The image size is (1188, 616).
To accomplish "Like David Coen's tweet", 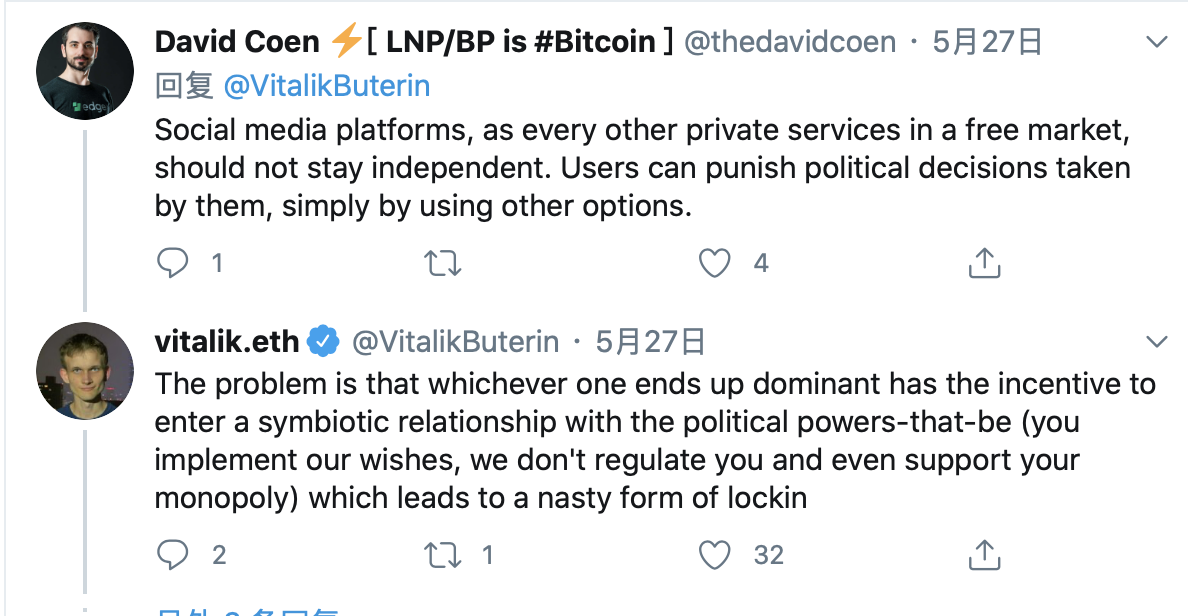I will pyautogui.click(x=714, y=262).
